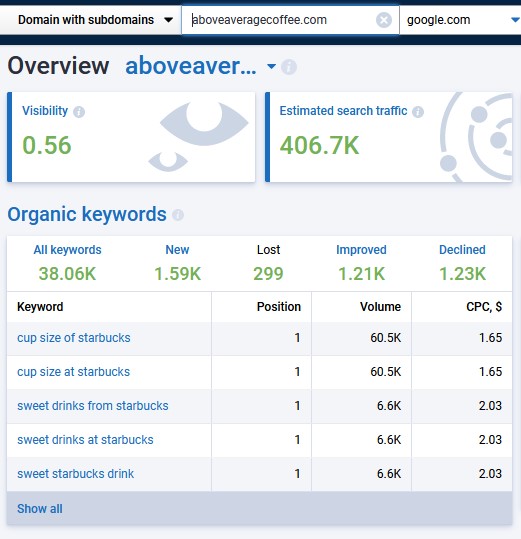Screen dimensions: 521x539
Task: Click the Overview page heading
Action: (58, 66)
